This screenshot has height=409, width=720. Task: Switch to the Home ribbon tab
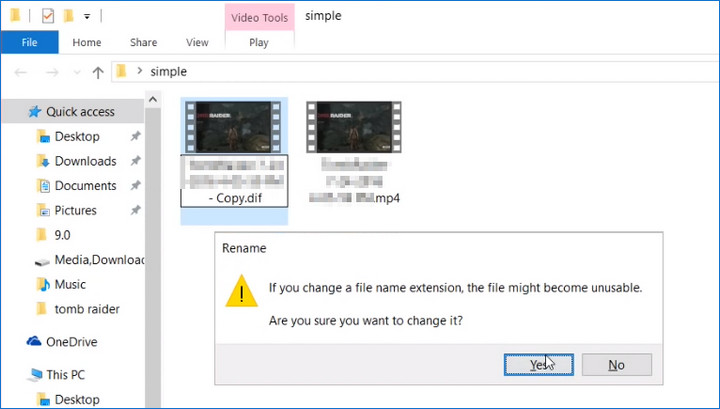[x=87, y=42]
